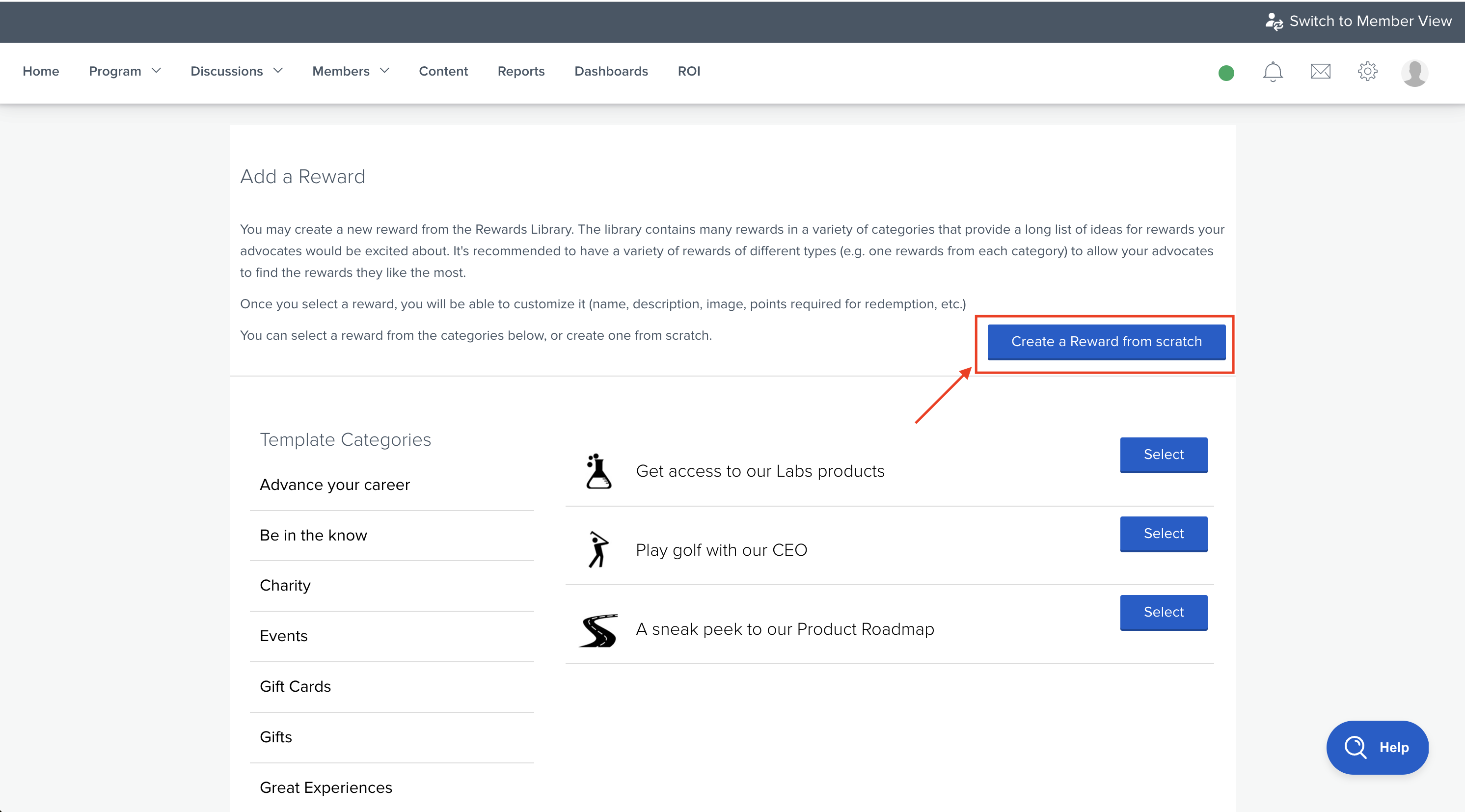
Task: Select the Labs products reward
Action: coord(1164,454)
